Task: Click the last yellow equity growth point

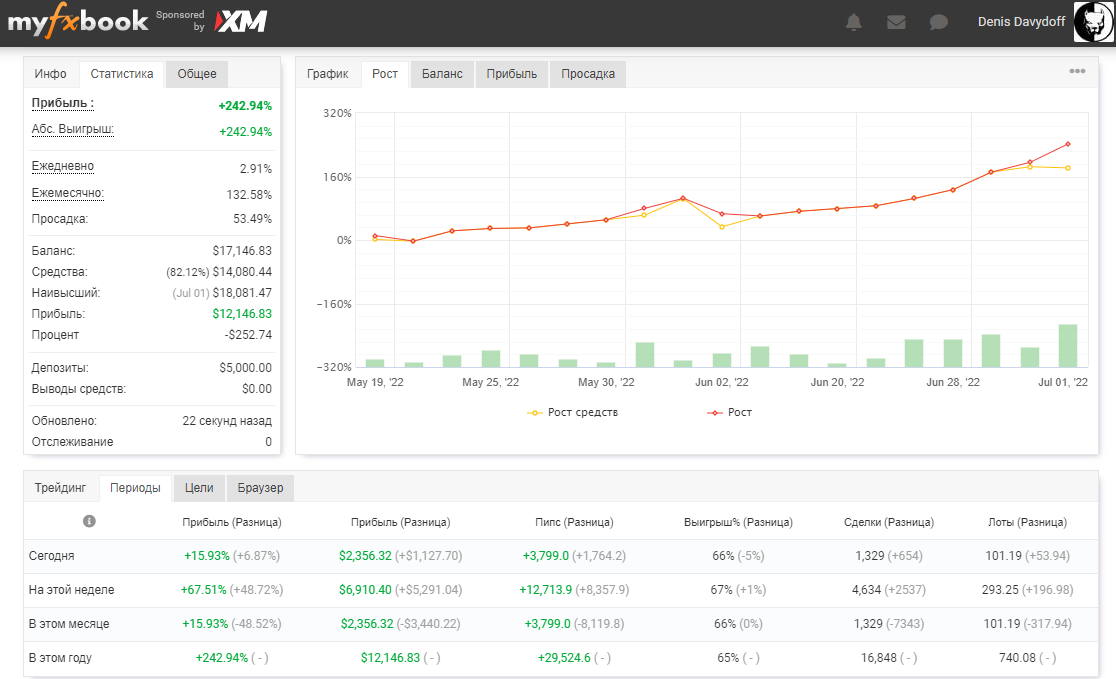Action: (1068, 168)
